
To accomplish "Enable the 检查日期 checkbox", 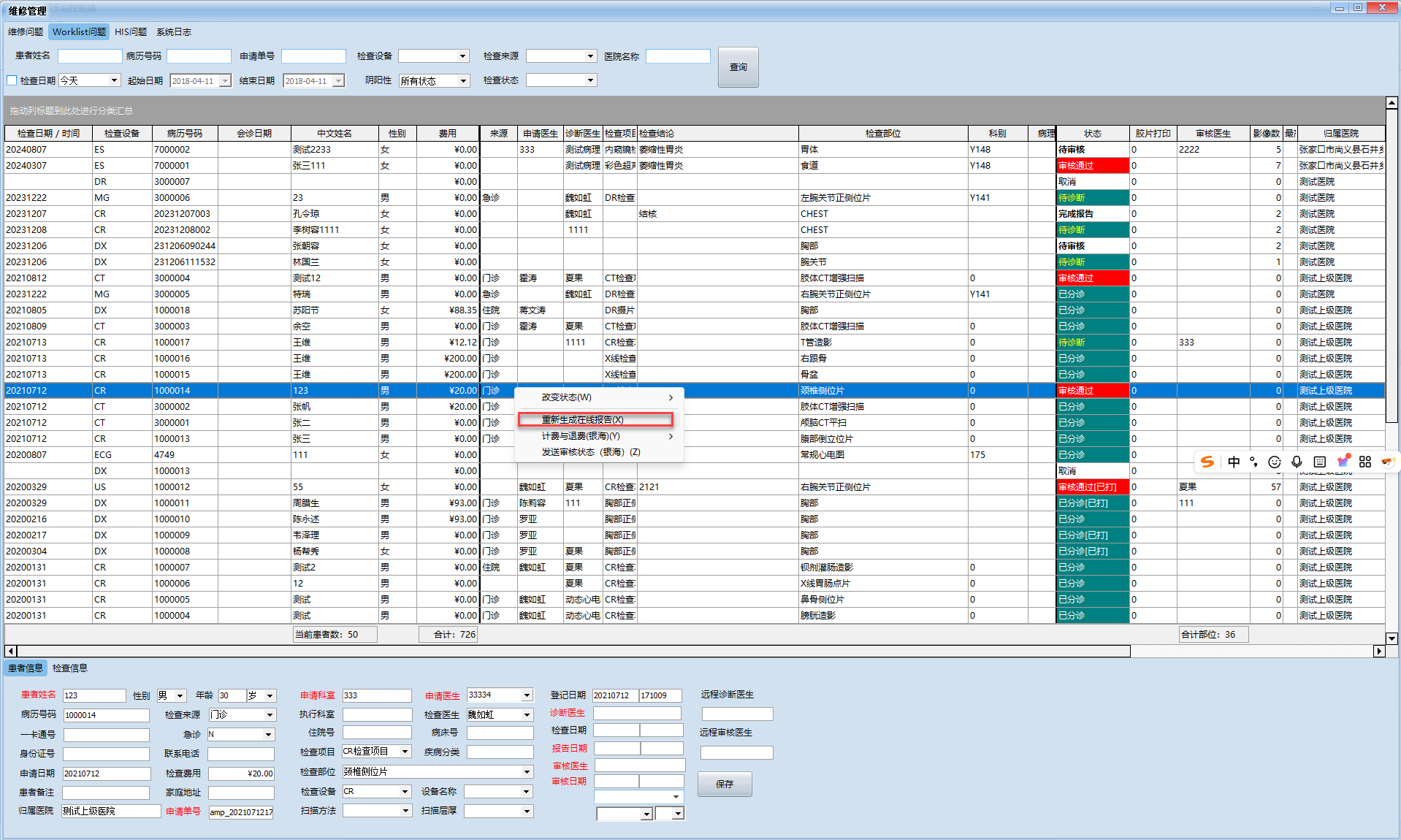I will (12, 80).
